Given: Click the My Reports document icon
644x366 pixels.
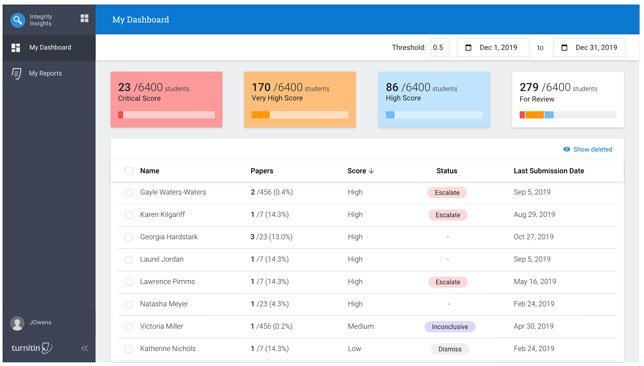Looking at the screenshot, I should click(x=16, y=74).
